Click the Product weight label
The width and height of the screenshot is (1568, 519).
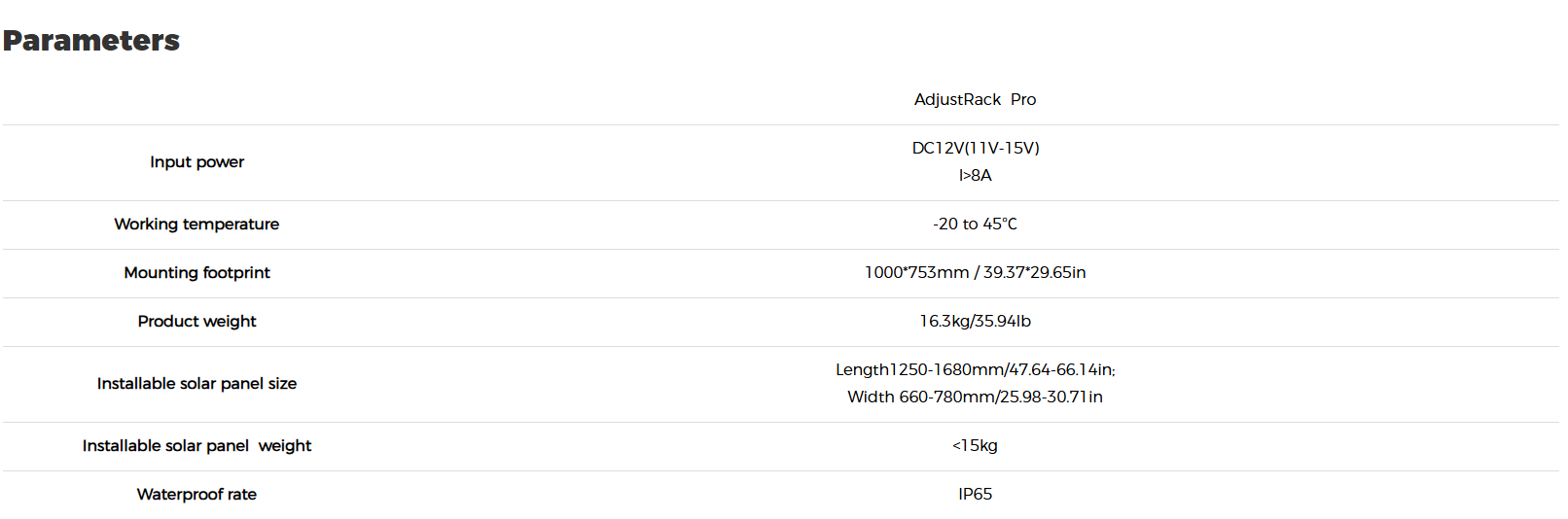click(196, 322)
